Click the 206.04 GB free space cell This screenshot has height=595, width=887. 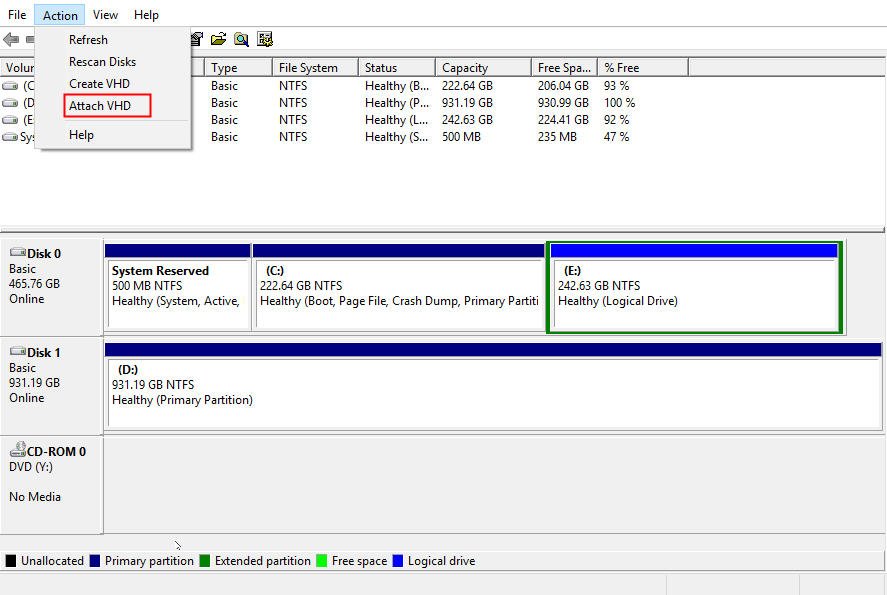tap(563, 86)
